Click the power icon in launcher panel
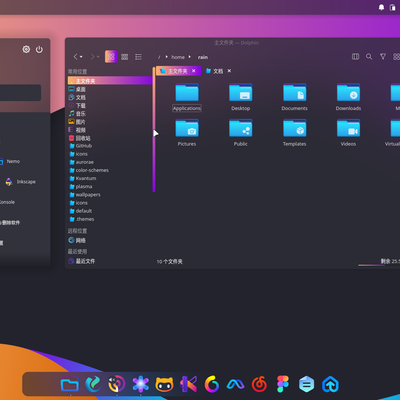Image resolution: width=400 pixels, height=400 pixels. tap(39, 49)
